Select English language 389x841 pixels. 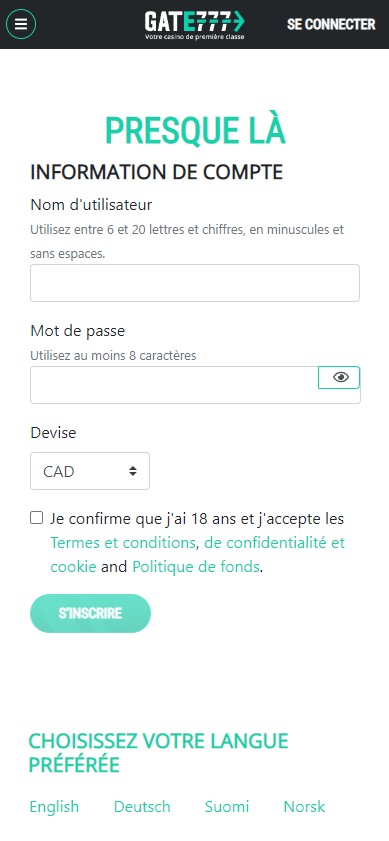coord(54,807)
